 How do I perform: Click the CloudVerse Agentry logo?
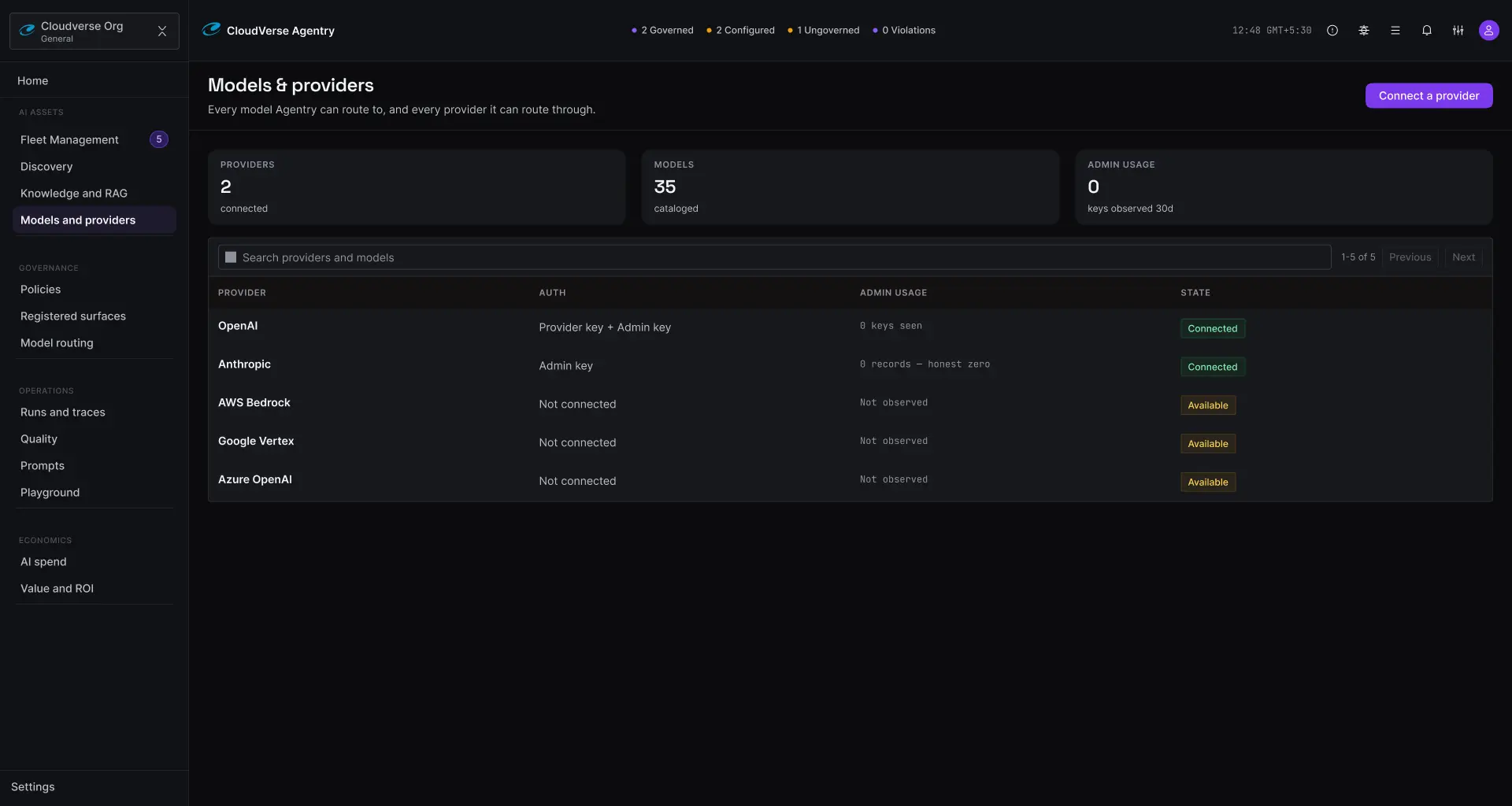269,31
